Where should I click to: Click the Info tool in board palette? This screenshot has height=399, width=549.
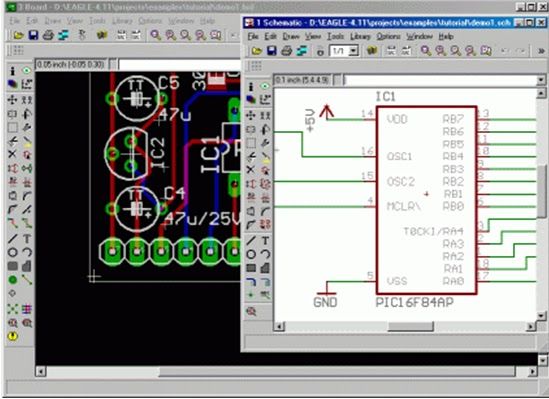(12, 71)
